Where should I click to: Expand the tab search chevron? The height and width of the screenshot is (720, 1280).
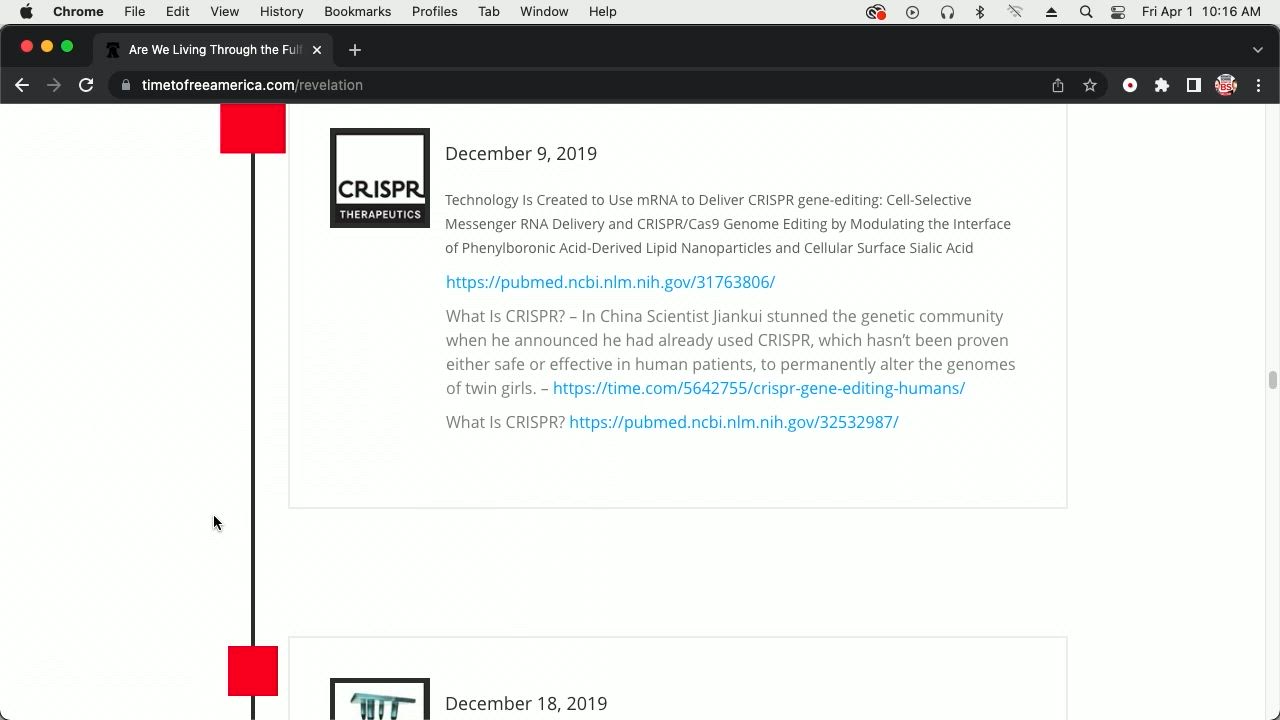coord(1257,50)
